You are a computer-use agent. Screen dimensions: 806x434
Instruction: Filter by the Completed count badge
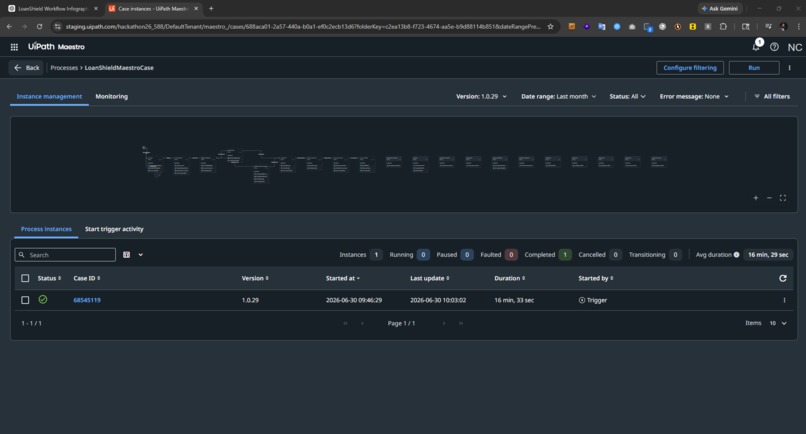click(x=565, y=255)
